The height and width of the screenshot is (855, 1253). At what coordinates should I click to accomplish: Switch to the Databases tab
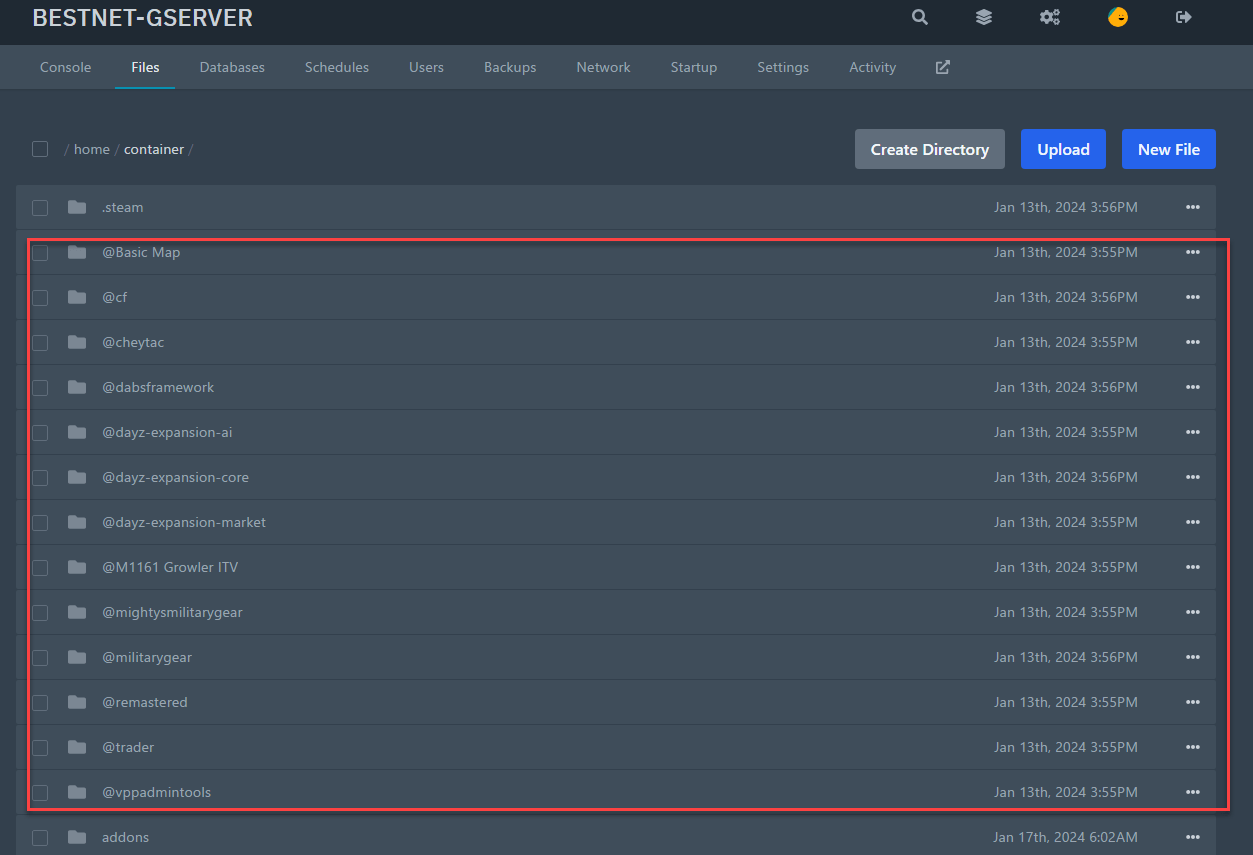coord(232,67)
